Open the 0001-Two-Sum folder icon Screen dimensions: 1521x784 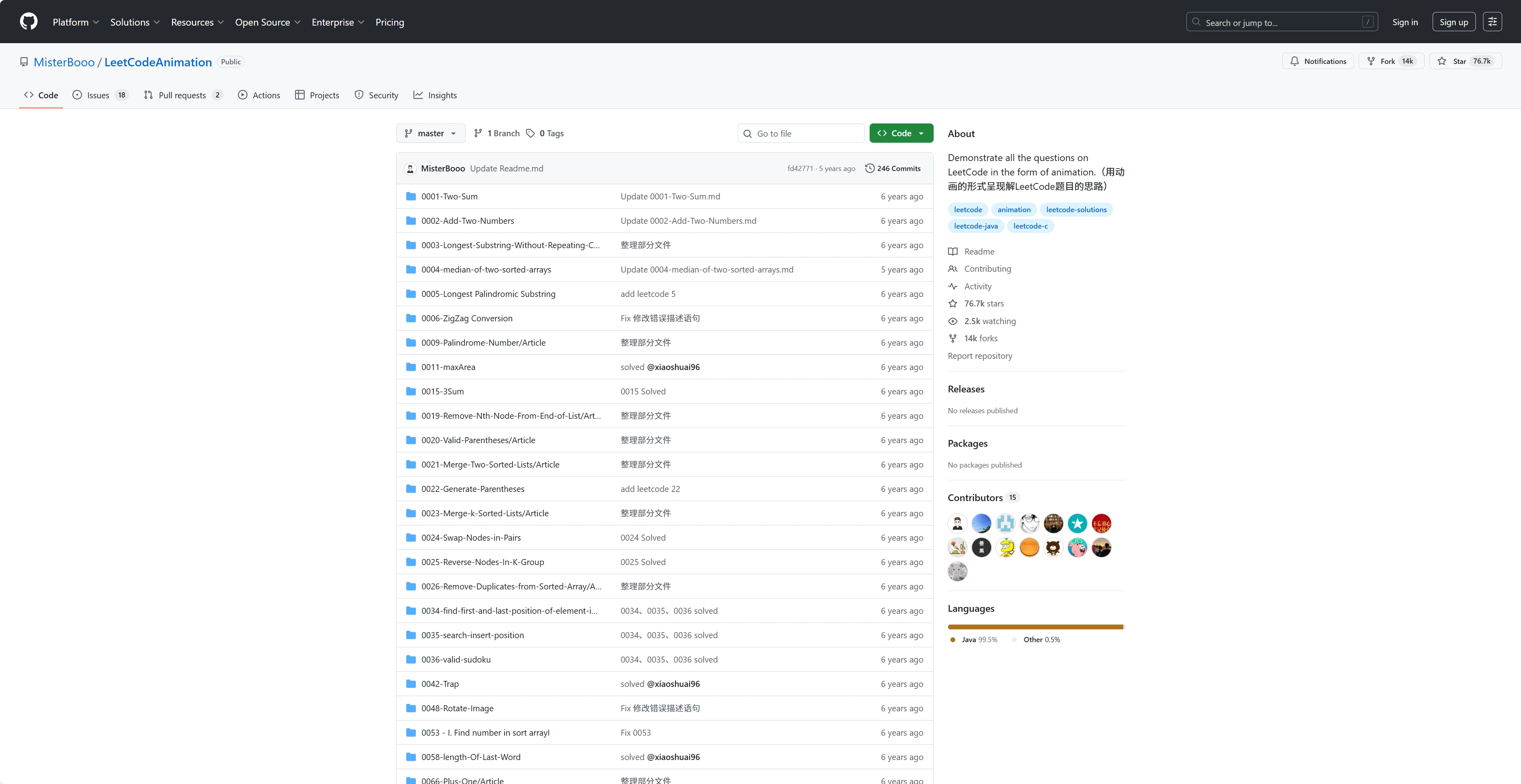[411, 197]
